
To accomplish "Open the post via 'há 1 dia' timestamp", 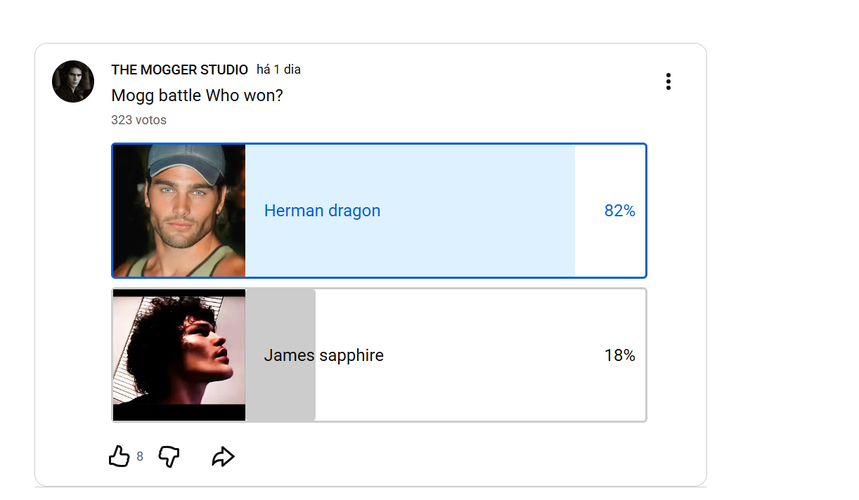I will tap(278, 70).
